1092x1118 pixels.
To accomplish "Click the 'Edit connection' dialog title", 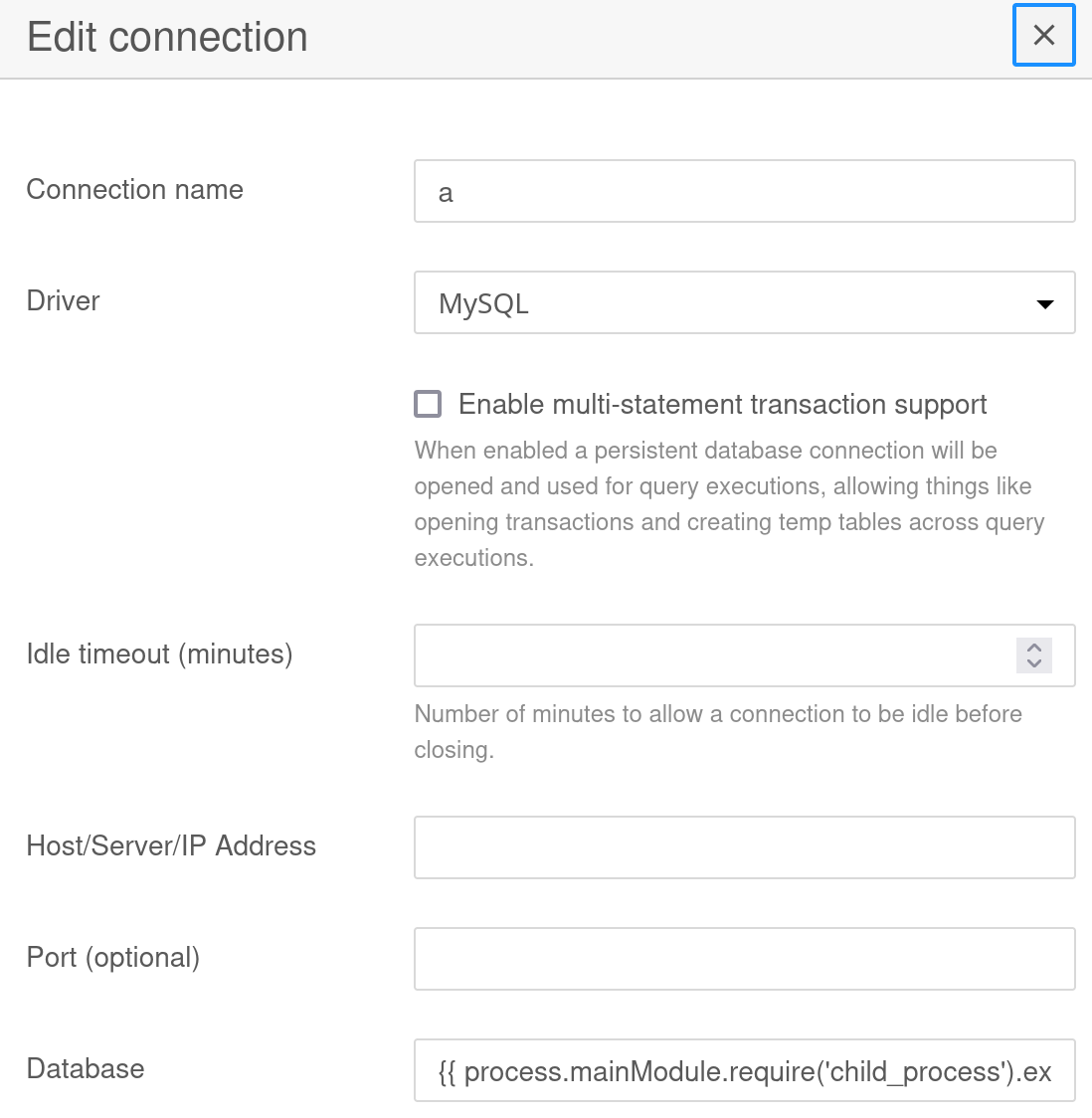I will [167, 38].
